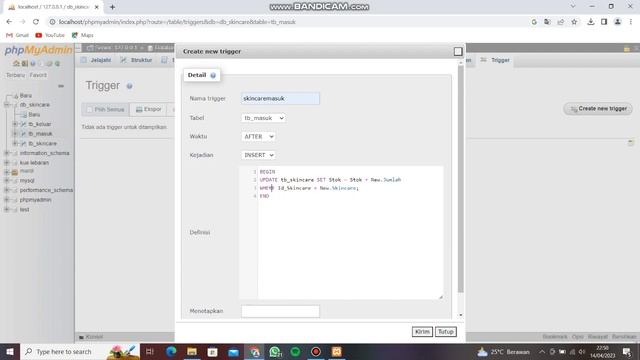Viewport: 640px width, 360px height.
Task: Click the Create new trigger button
Action: point(598,109)
